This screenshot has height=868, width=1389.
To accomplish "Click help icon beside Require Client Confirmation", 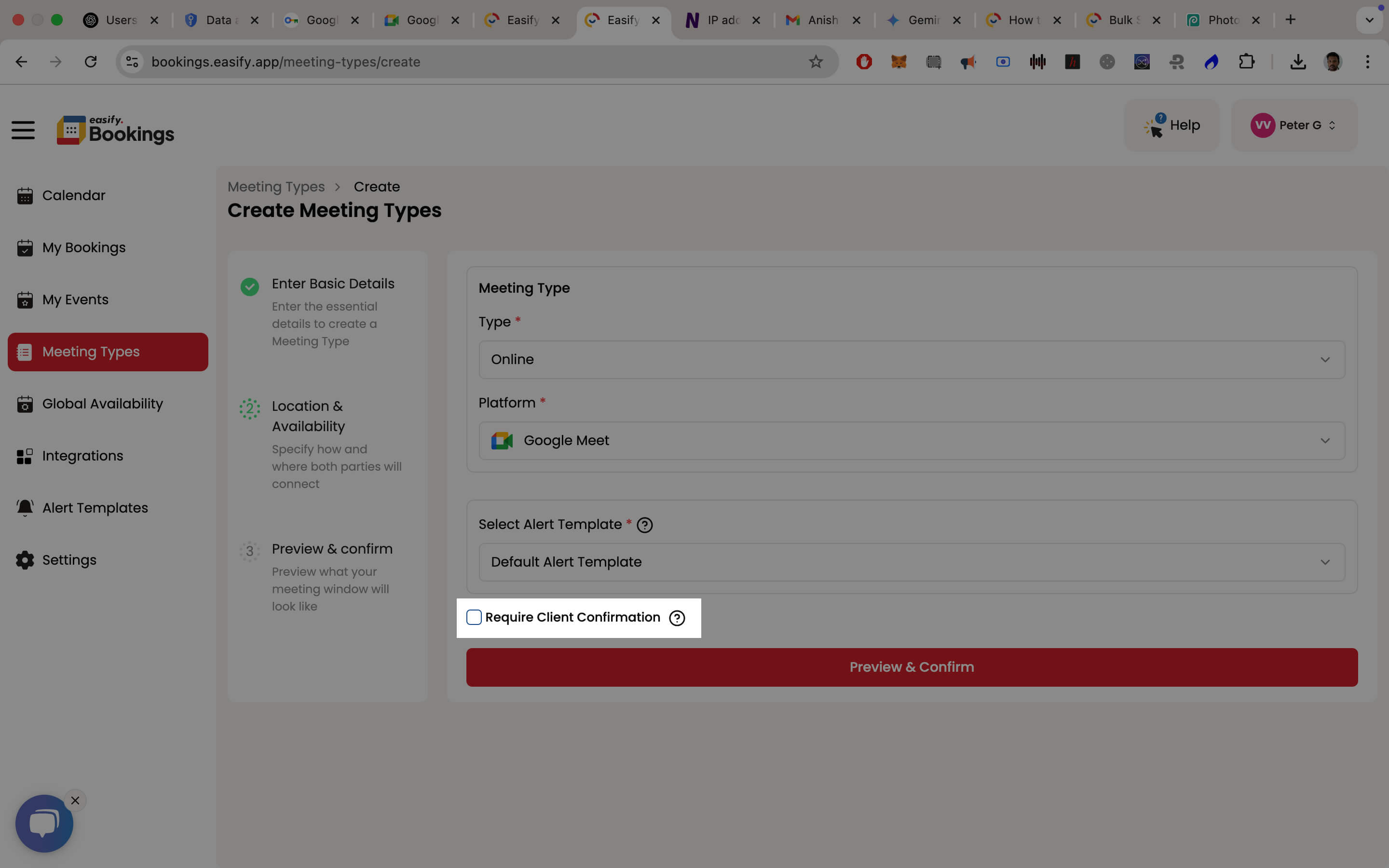I will tap(677, 618).
